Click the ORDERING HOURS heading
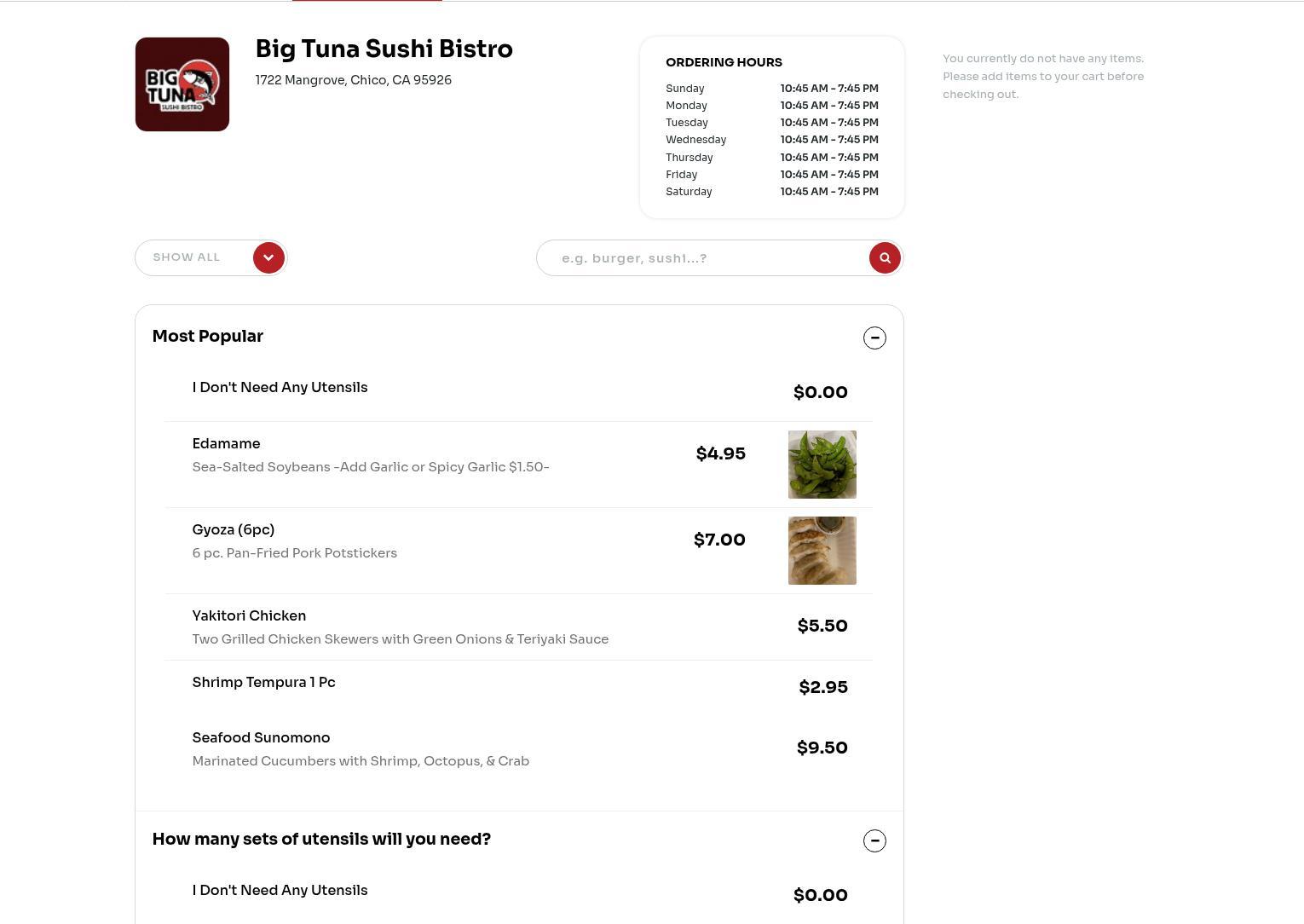Viewport: 1304px width, 924px height. point(724,62)
